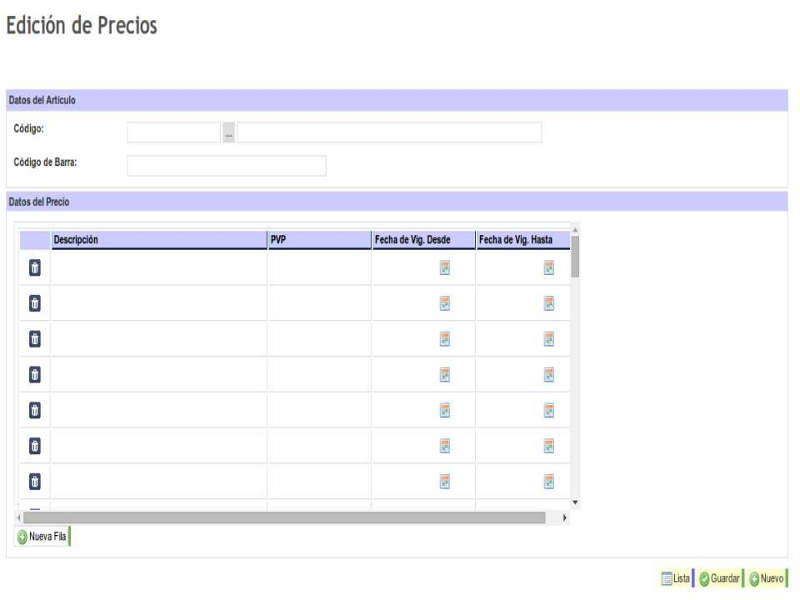Click the PVP column header
The image size is (800, 600).
319,240
